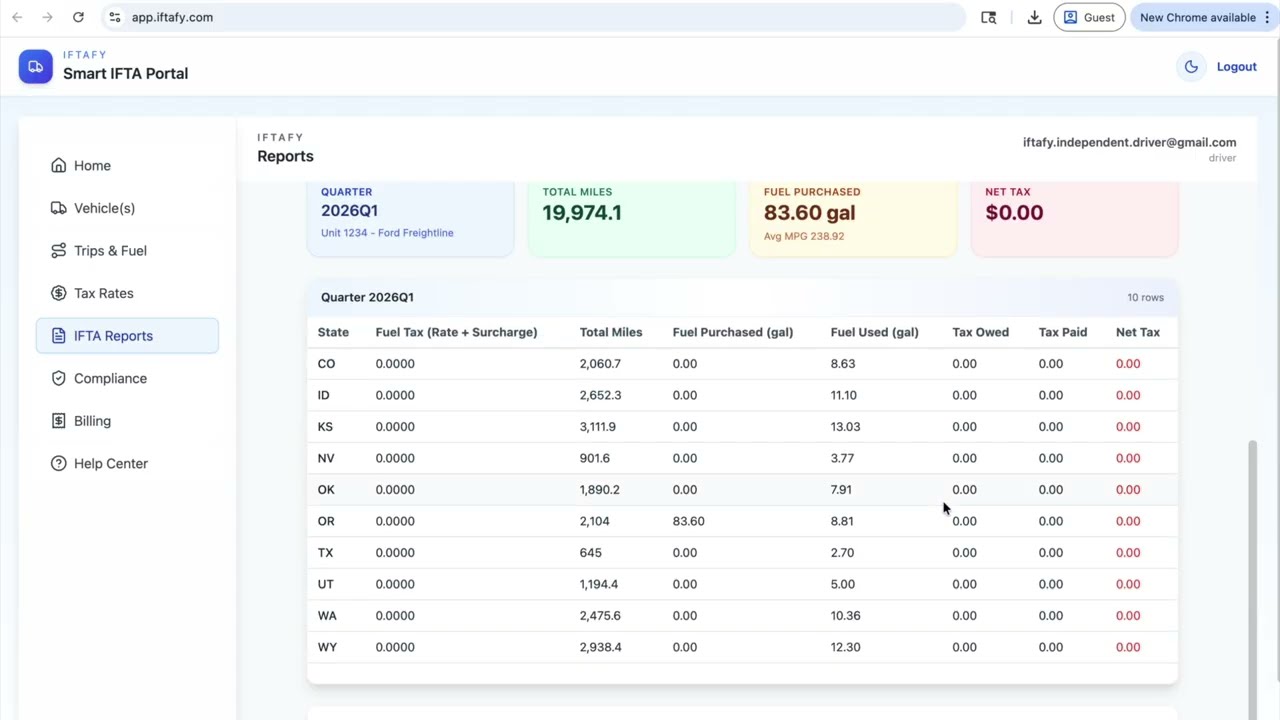Screen dimensions: 1280x720
Task: Click WA total miles 2,475.6
Action: (599, 616)
